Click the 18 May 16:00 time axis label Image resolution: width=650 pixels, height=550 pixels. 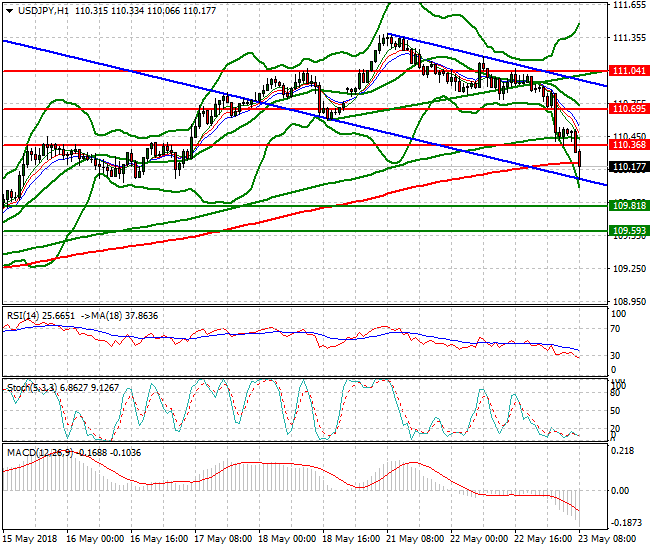pos(351,539)
